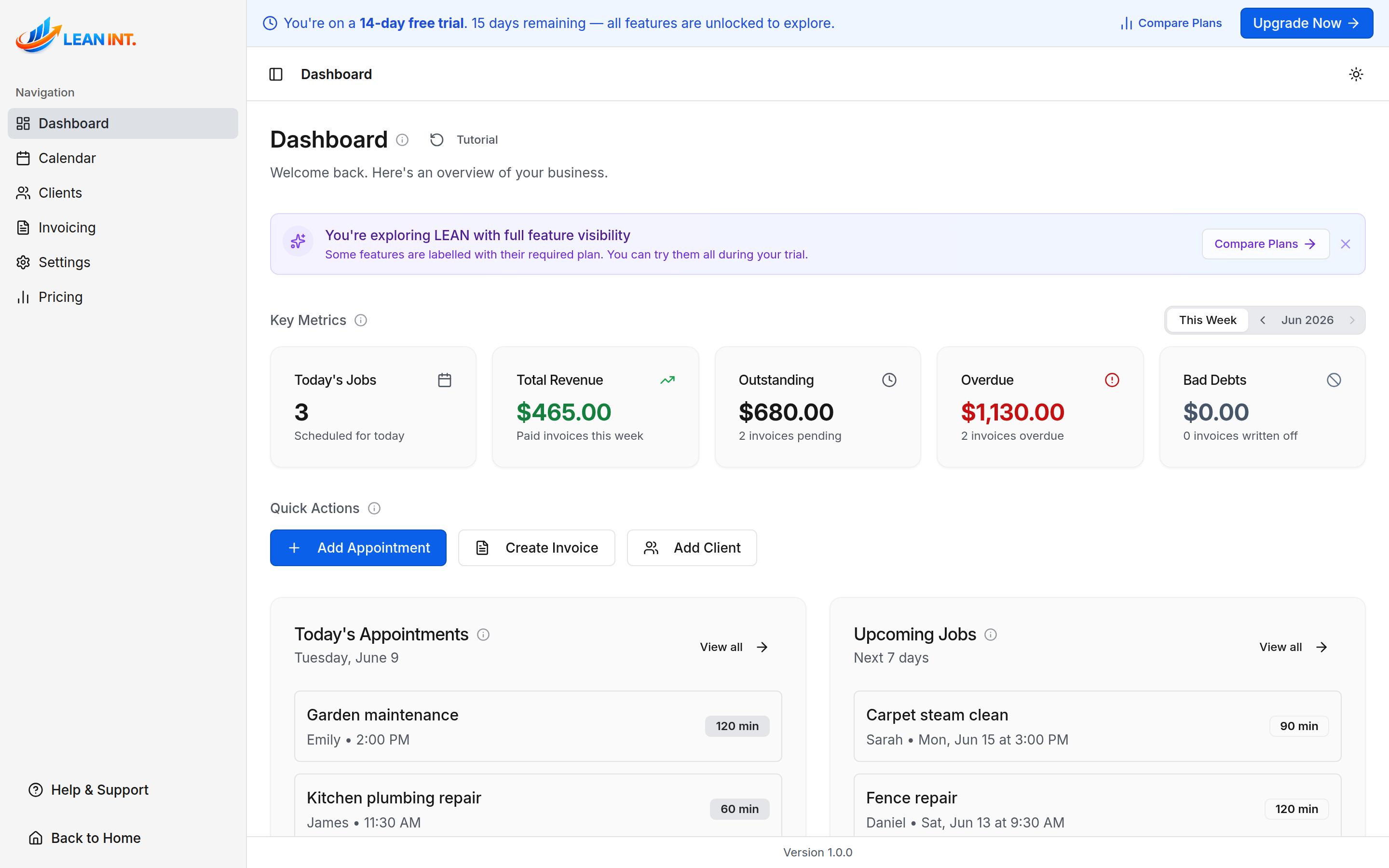Screen dimensions: 1389x868
Task: Open the Garden maintenance appointment
Action: pyautogui.click(x=538, y=726)
